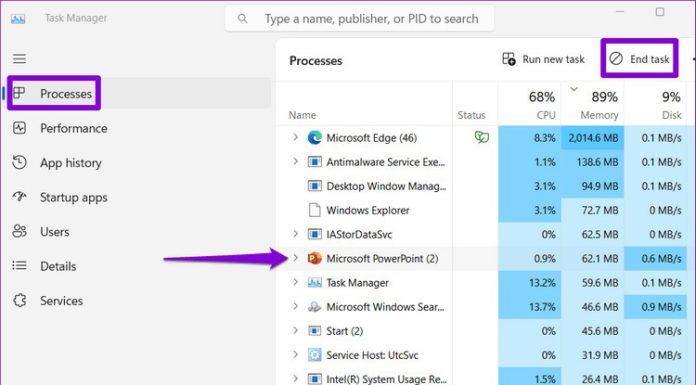Expand the Start (2) process group
This screenshot has width=696, height=385.
click(295, 330)
